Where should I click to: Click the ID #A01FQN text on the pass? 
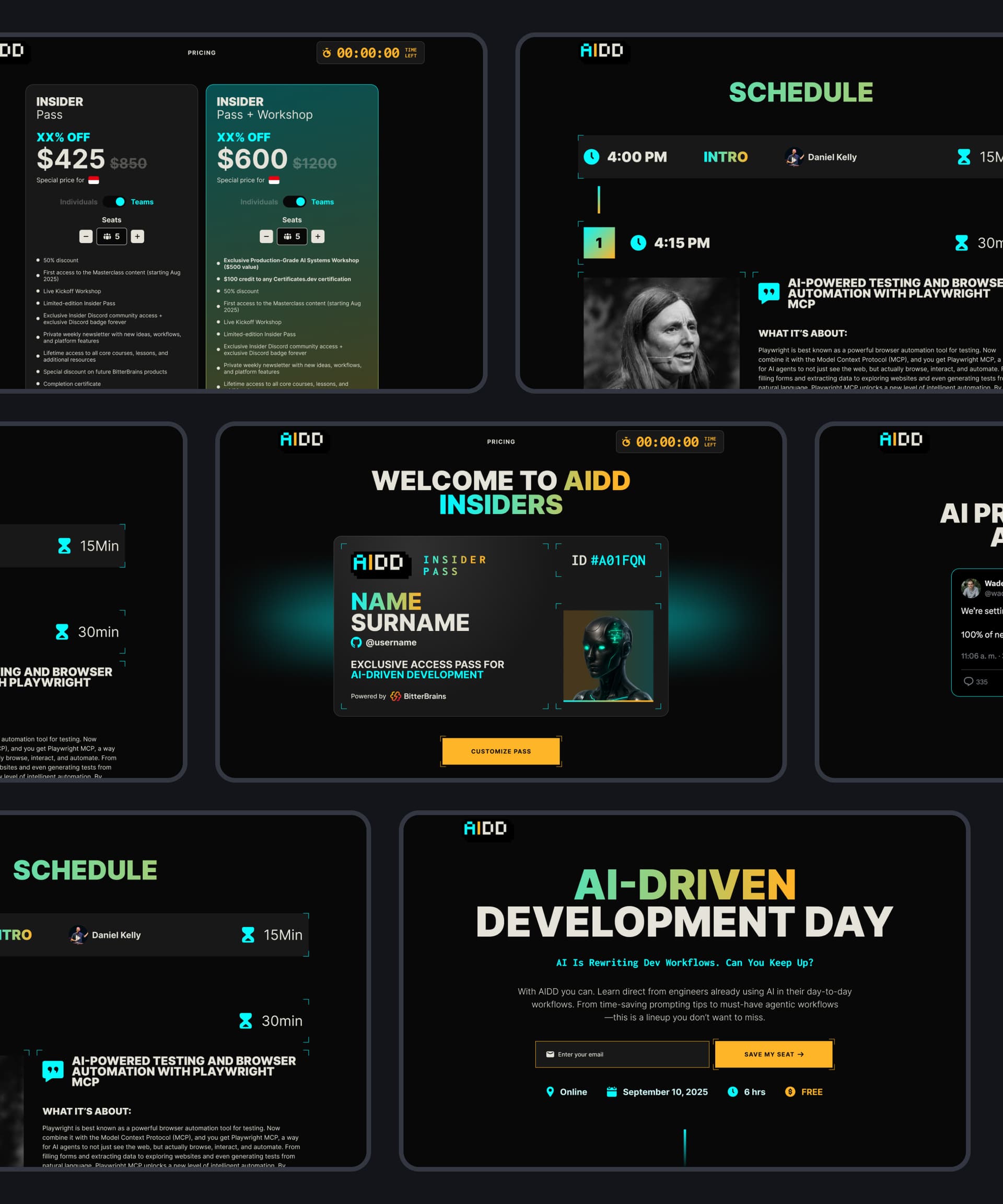pyautogui.click(x=608, y=560)
